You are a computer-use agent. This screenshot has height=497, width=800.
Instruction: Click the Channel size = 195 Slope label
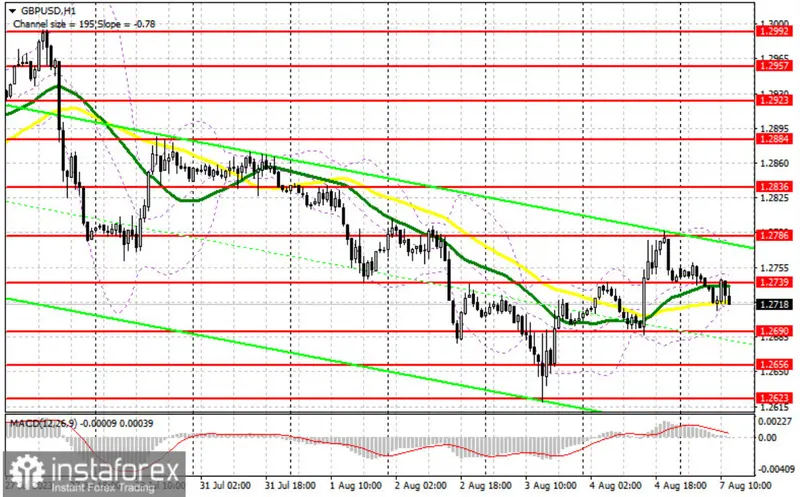[84, 24]
